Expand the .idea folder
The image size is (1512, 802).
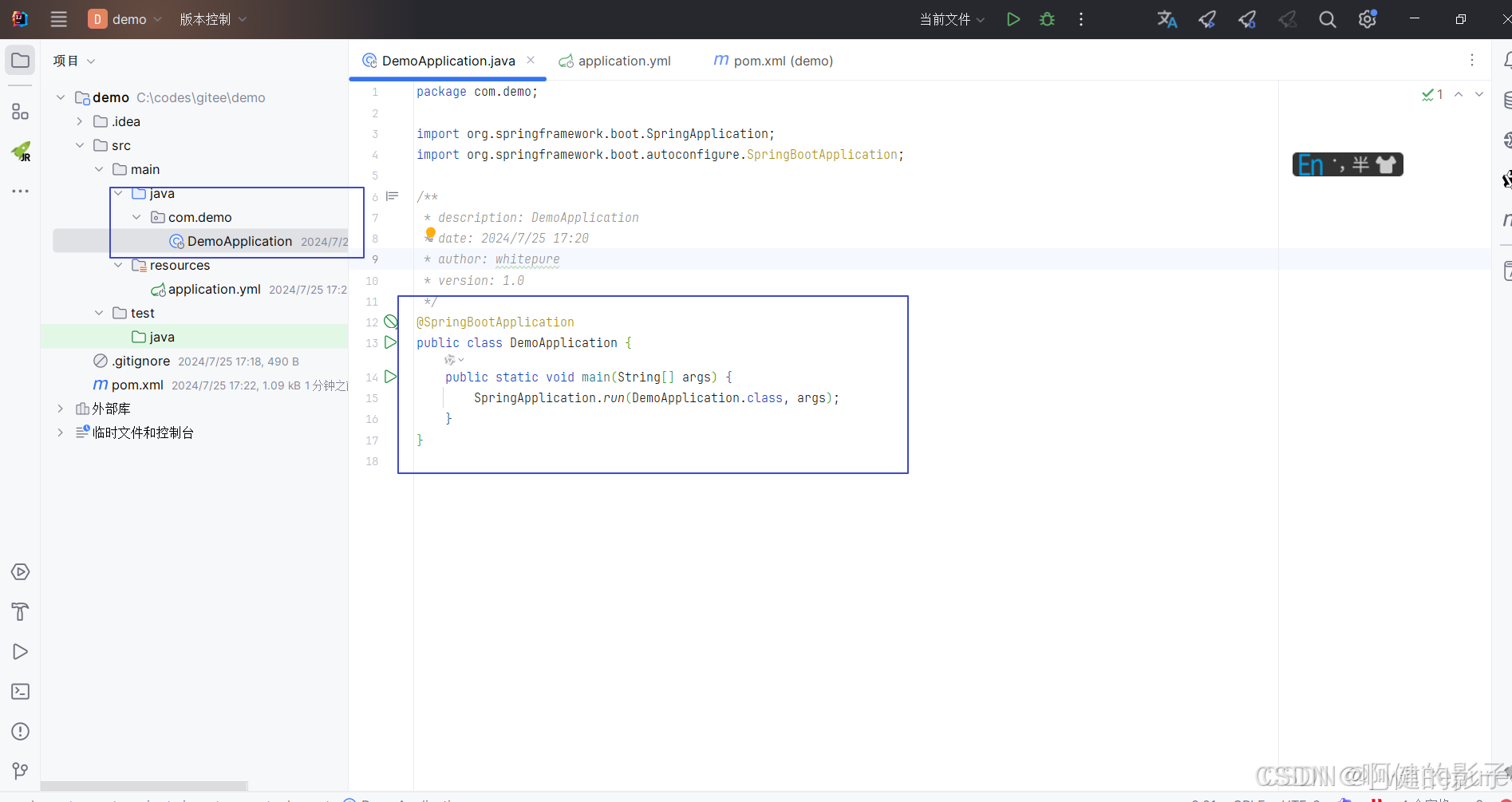(80, 121)
